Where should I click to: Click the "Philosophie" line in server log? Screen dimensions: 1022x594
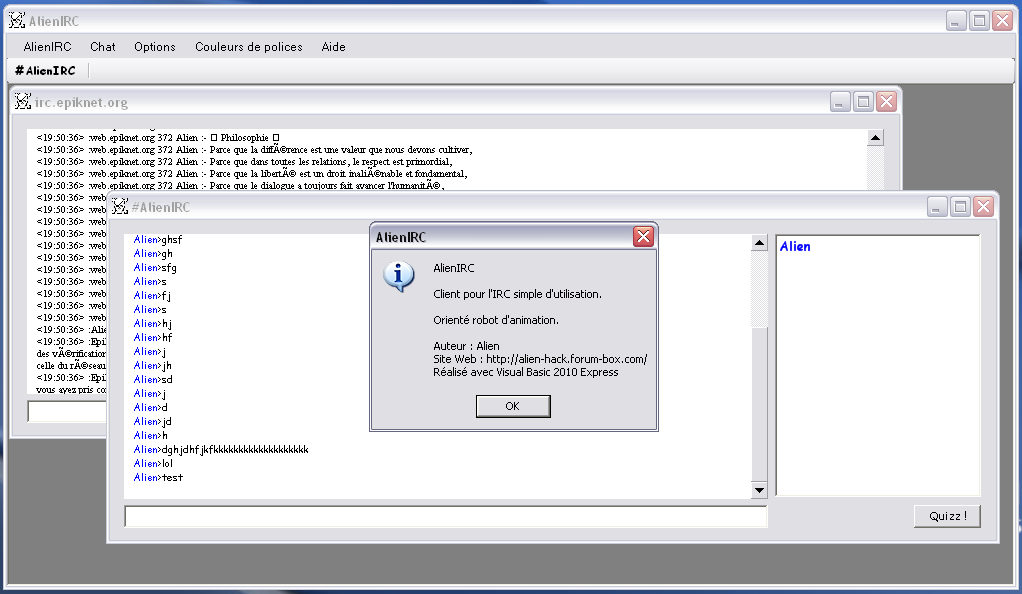pyautogui.click(x=158, y=138)
